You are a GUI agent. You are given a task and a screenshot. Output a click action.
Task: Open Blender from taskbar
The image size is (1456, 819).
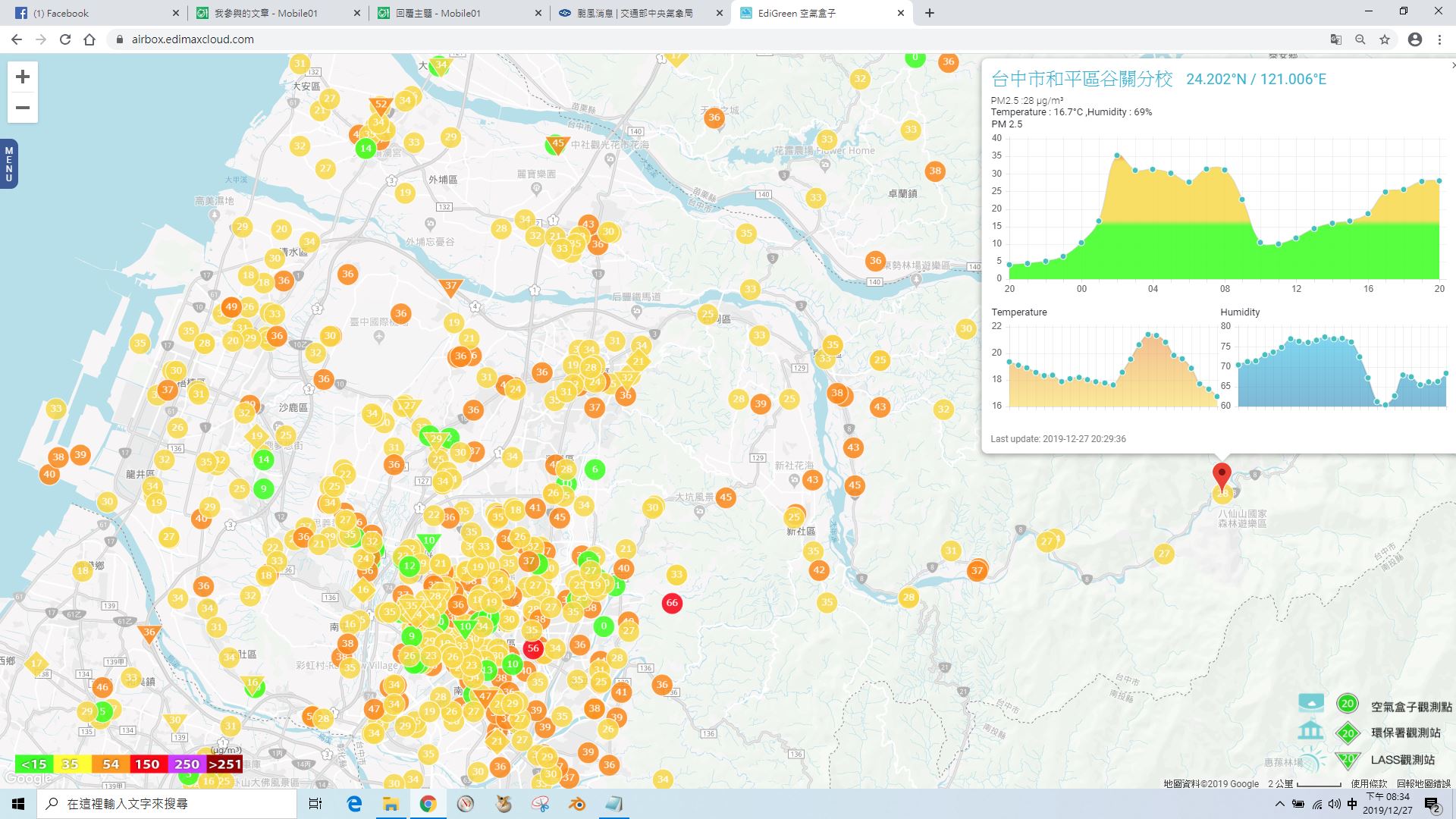tap(577, 804)
